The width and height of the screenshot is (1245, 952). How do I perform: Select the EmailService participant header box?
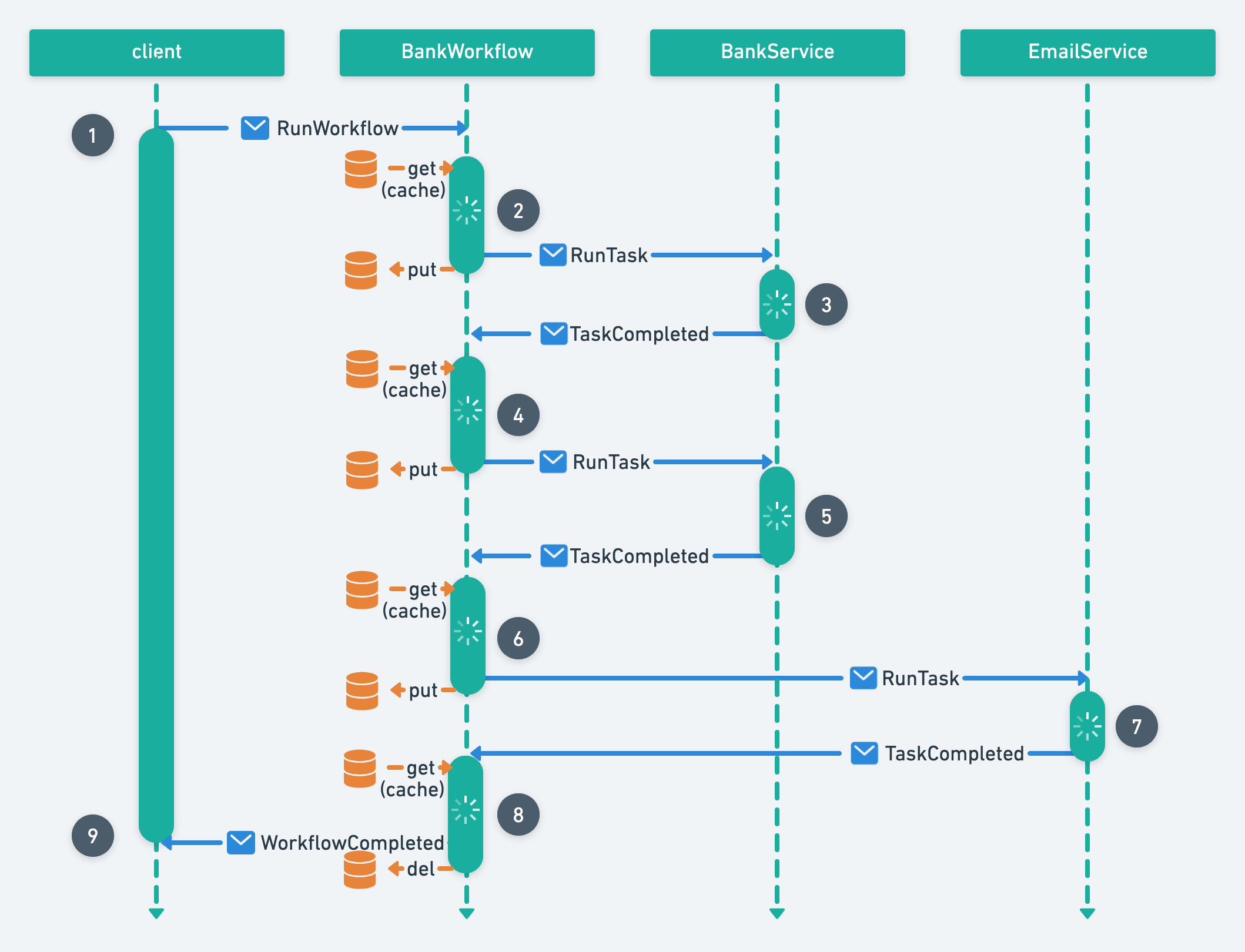pos(1088,53)
